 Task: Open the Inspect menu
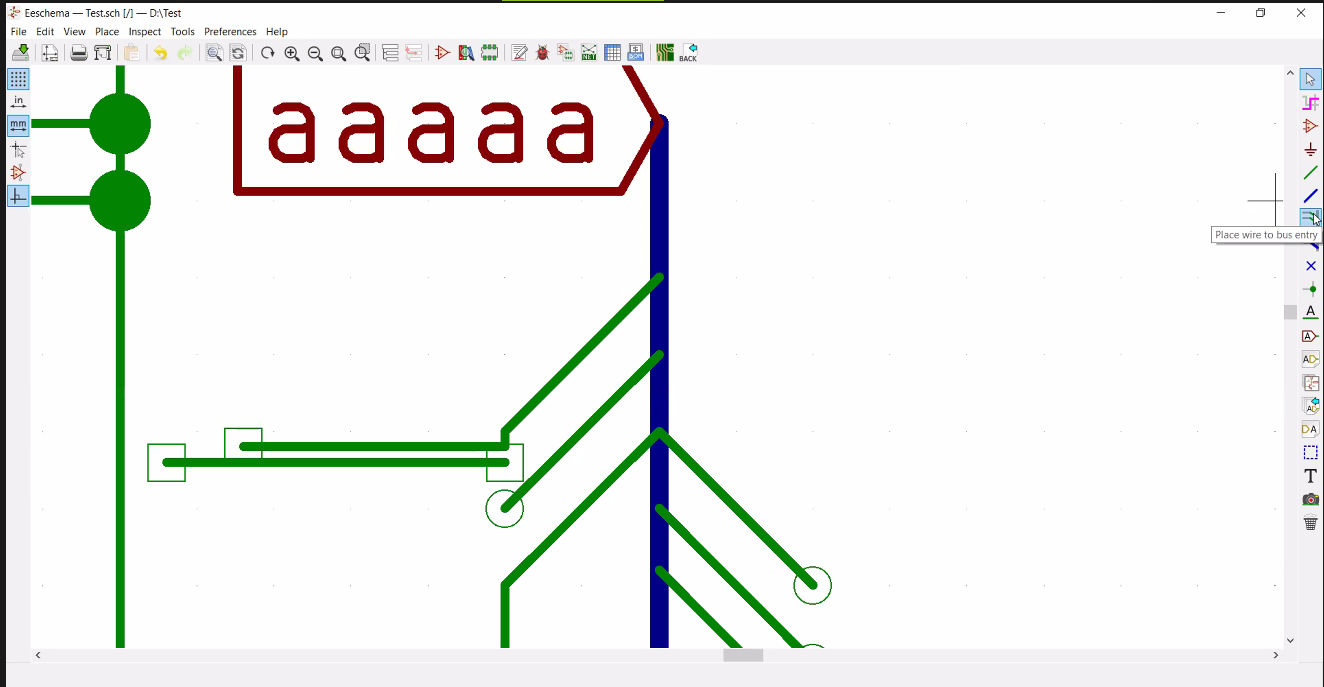(x=145, y=32)
